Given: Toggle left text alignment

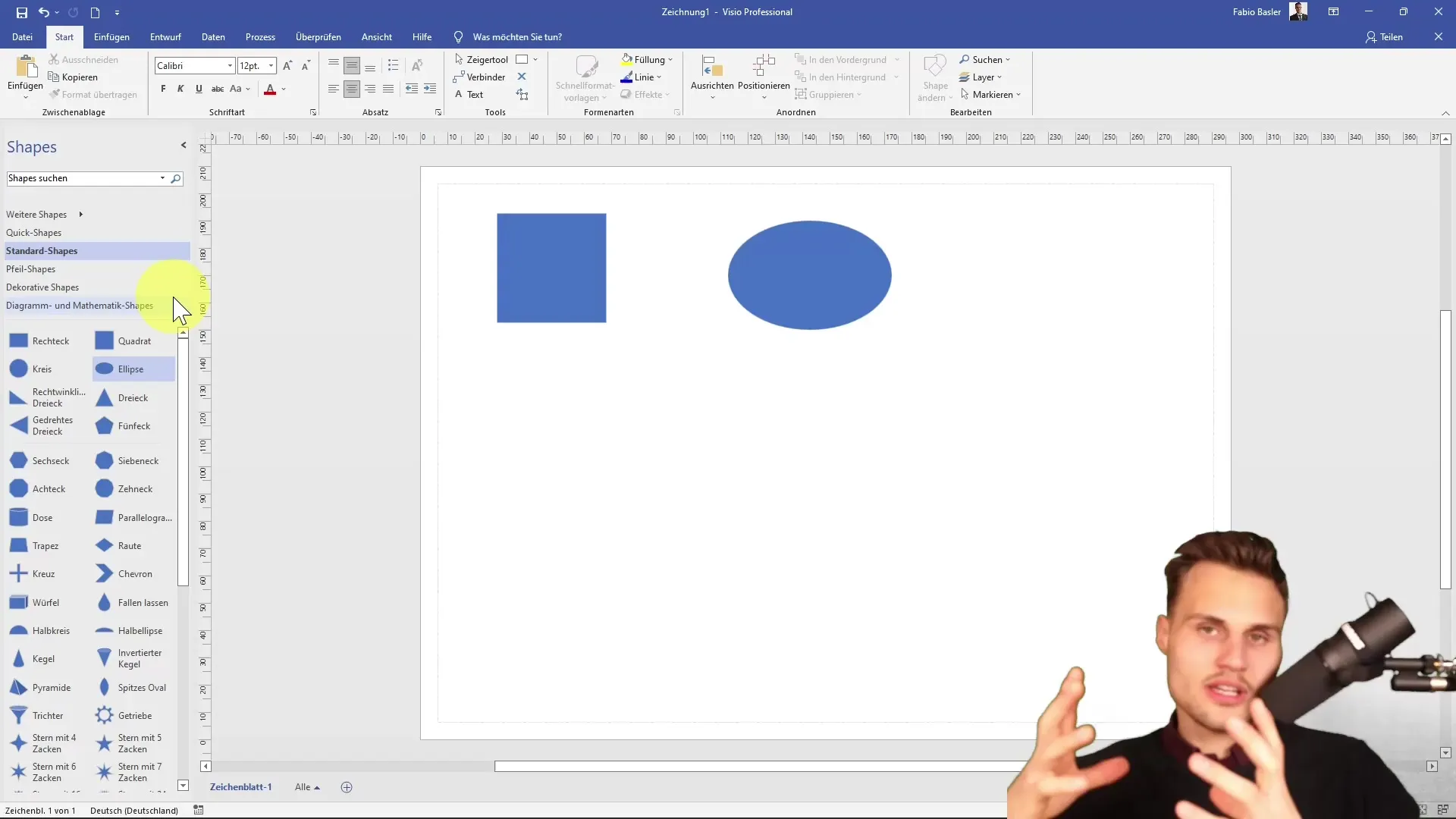Looking at the screenshot, I should (334, 89).
